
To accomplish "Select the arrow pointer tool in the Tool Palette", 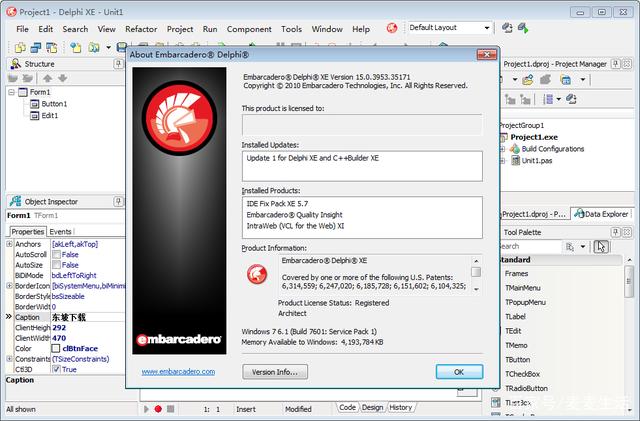I will pyautogui.click(x=601, y=246).
